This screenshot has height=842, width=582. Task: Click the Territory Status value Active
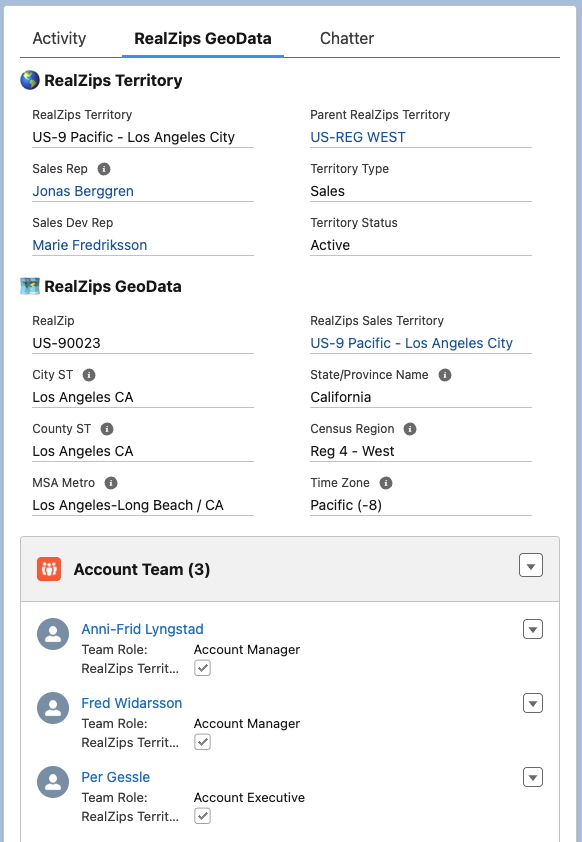[x=330, y=245]
